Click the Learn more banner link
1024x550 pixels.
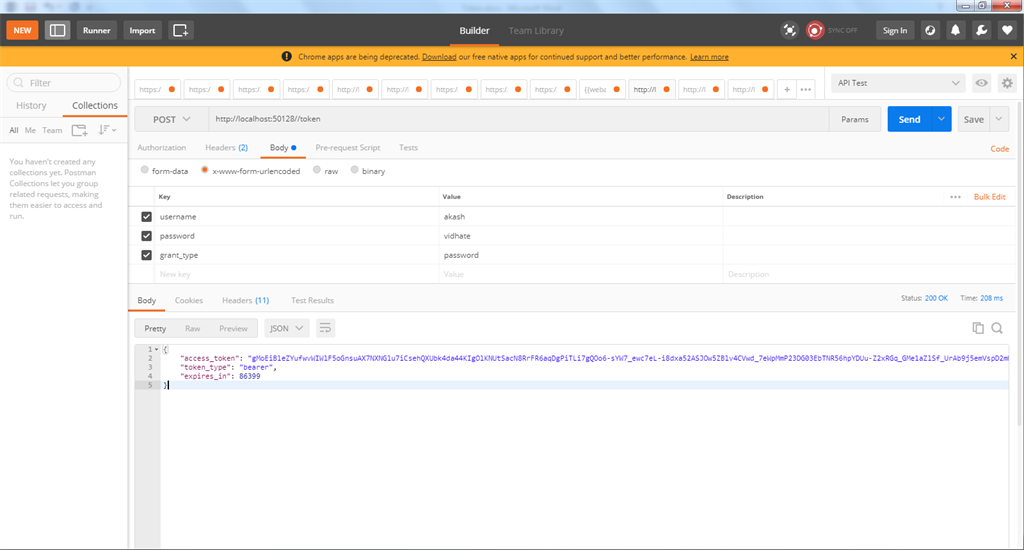[709, 57]
